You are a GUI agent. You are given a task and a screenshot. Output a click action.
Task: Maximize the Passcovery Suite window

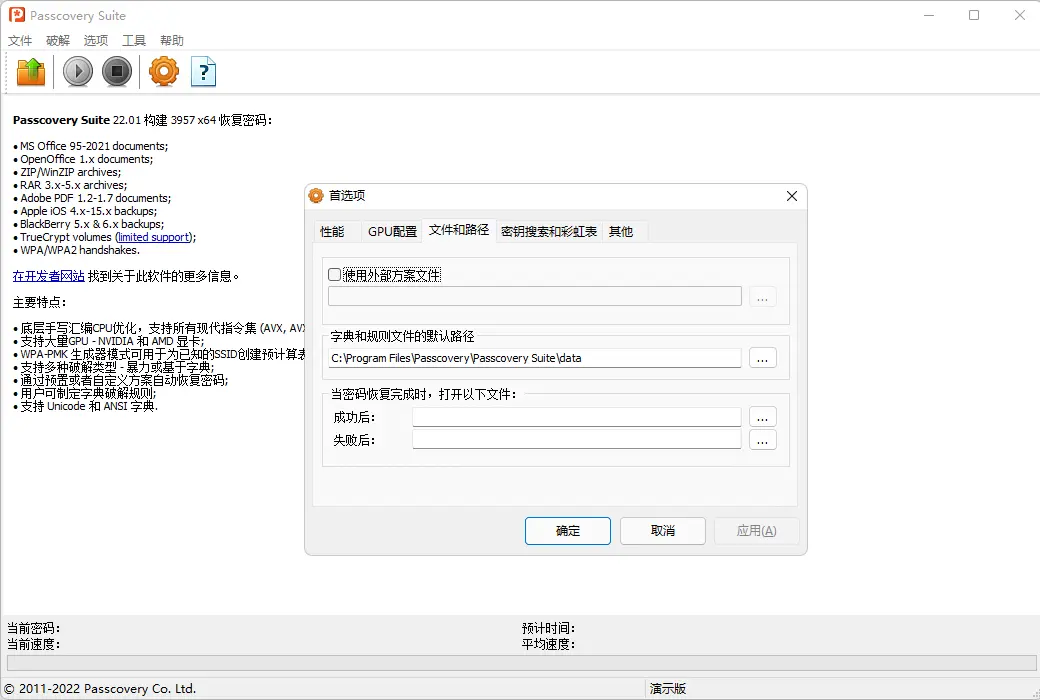pos(974,15)
